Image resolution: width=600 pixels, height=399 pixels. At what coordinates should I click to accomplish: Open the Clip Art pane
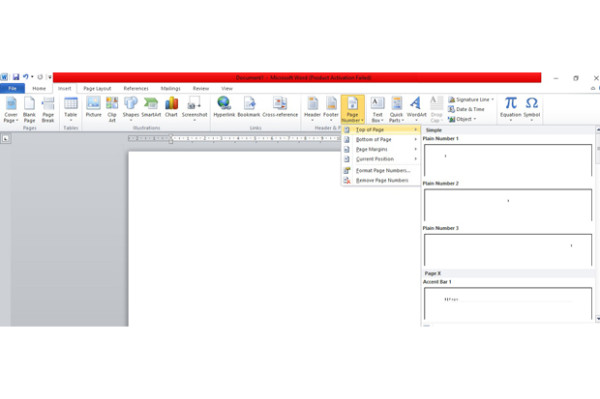click(x=112, y=109)
